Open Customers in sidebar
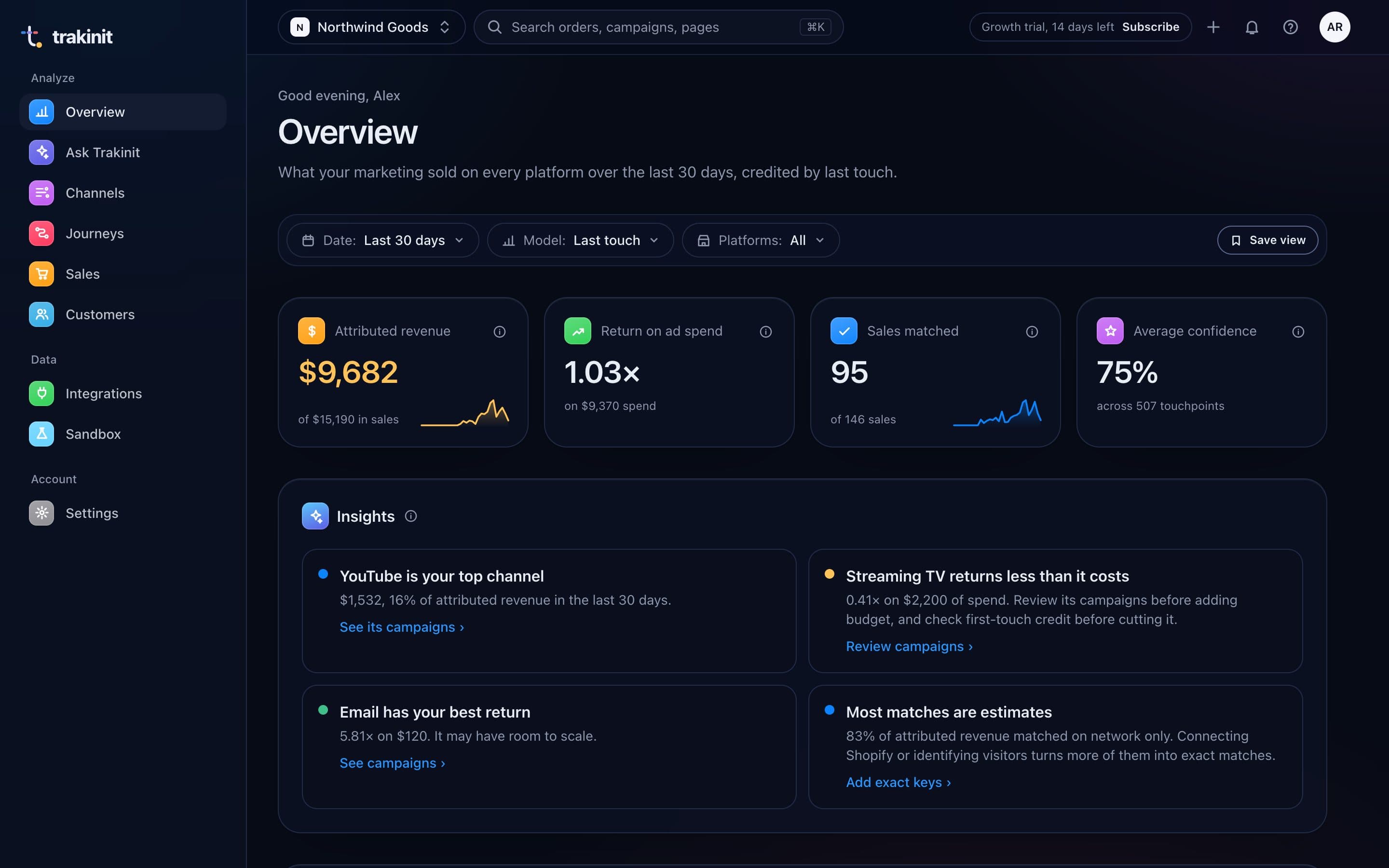 tap(123, 314)
